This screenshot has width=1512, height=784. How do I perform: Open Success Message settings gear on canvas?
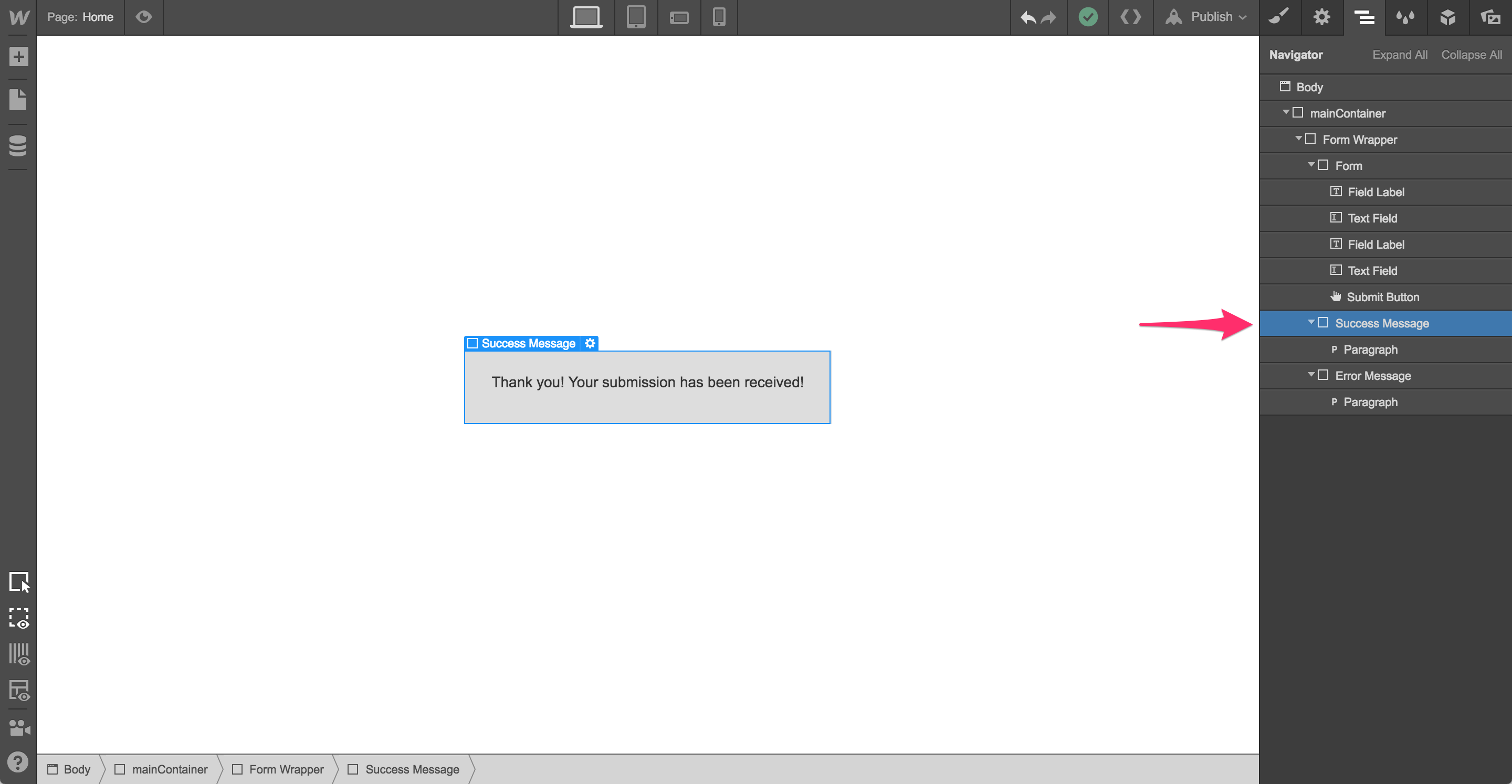coord(590,343)
